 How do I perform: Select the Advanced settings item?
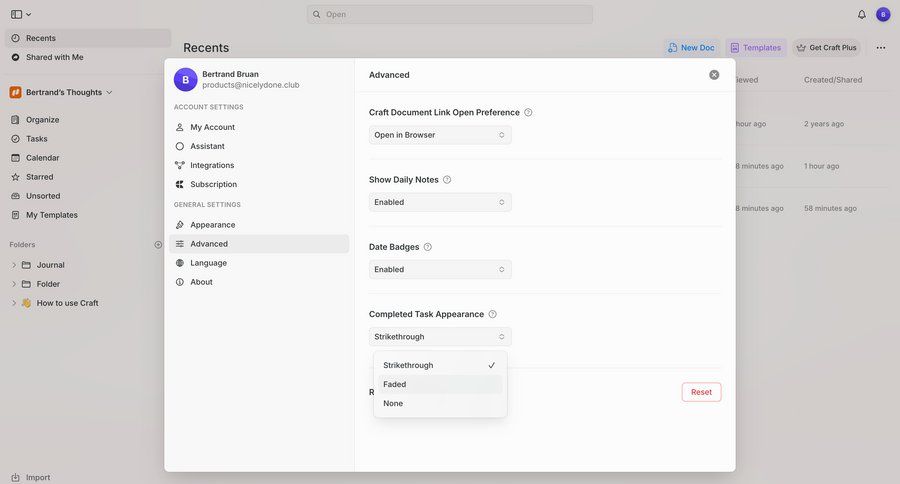click(x=259, y=243)
